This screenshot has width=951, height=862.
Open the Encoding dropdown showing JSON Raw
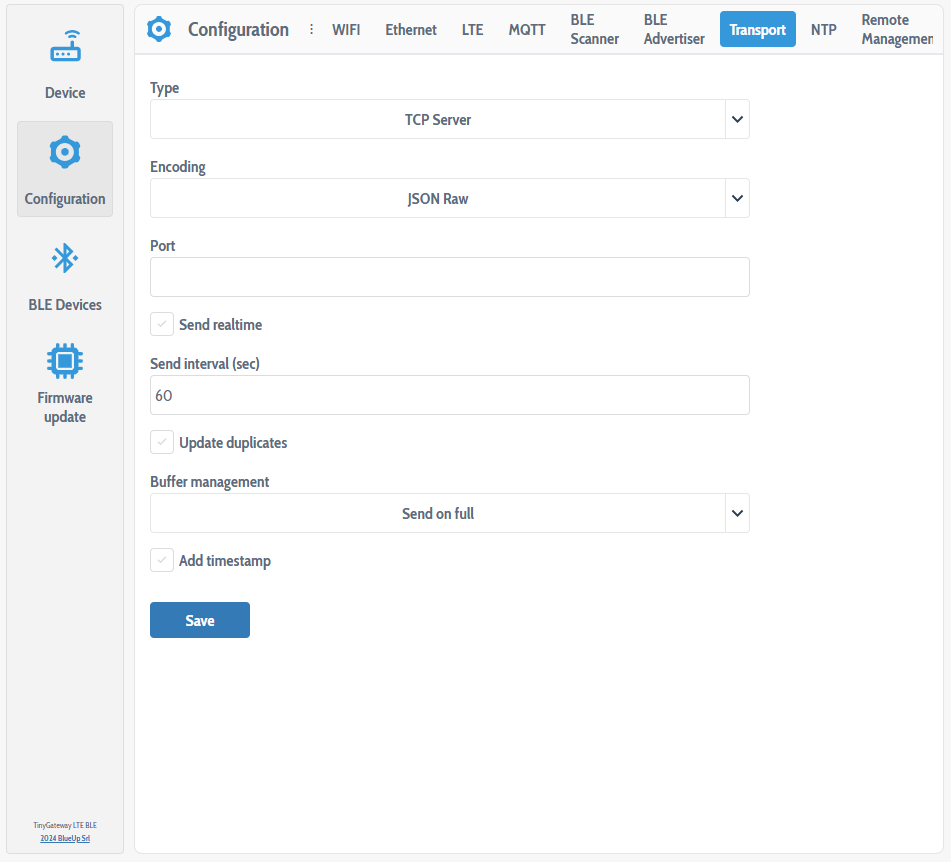(449, 198)
